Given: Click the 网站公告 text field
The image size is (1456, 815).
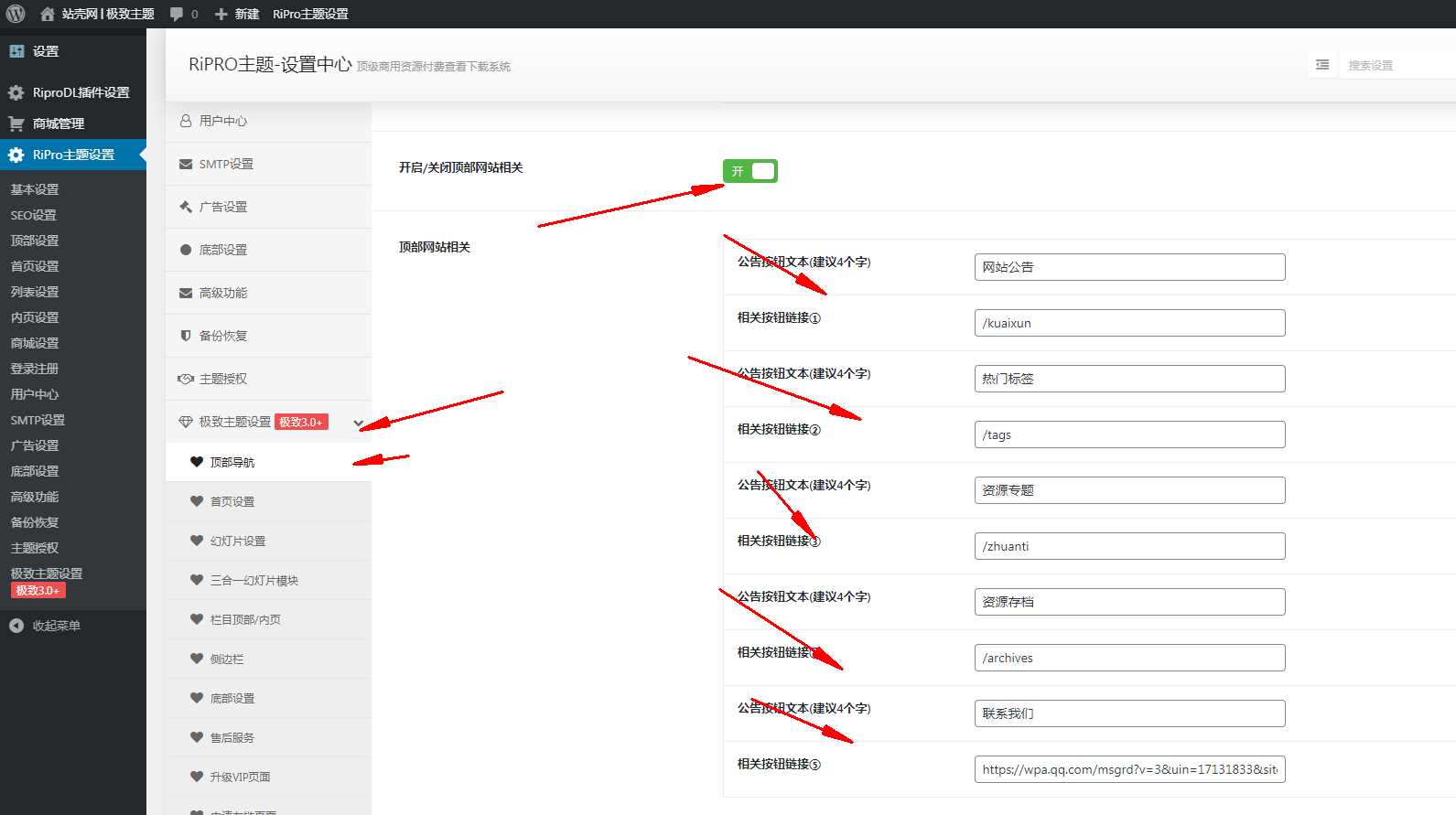Looking at the screenshot, I should pyautogui.click(x=1129, y=267).
